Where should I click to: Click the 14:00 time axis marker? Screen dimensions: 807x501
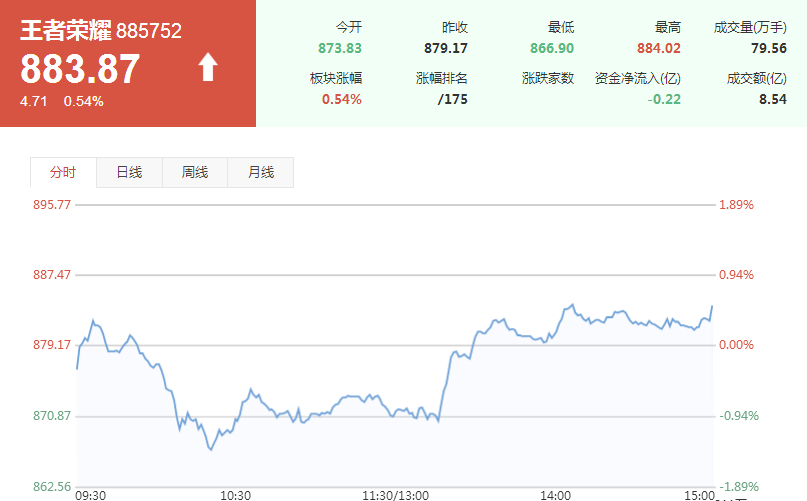click(555, 495)
